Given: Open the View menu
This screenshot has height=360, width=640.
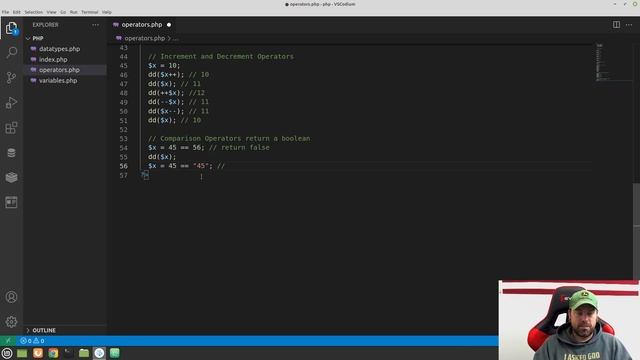Looking at the screenshot, I should tap(51, 12).
